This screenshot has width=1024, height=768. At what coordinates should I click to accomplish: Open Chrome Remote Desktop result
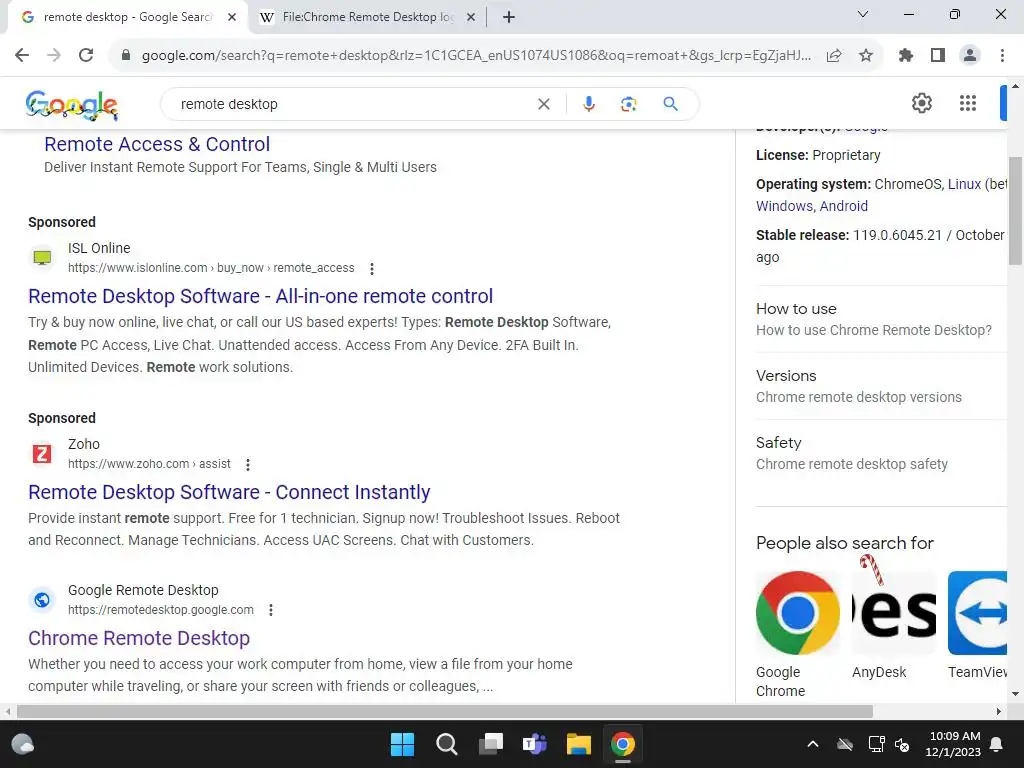(x=139, y=638)
